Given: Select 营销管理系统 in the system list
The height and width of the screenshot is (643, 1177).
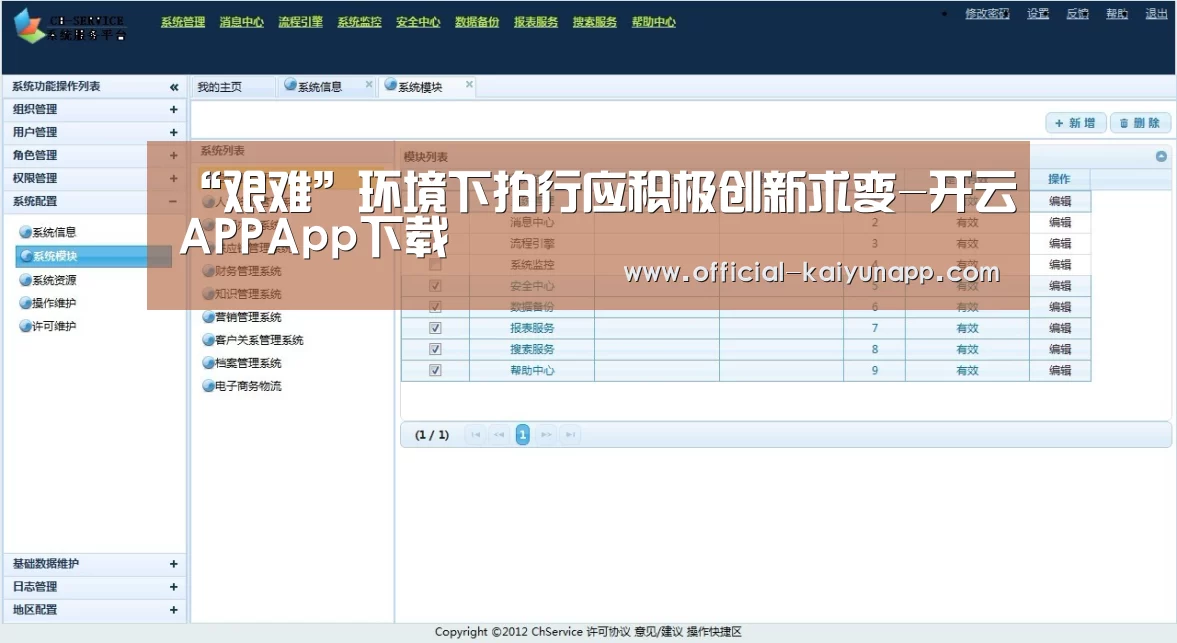Looking at the screenshot, I should [x=242, y=317].
